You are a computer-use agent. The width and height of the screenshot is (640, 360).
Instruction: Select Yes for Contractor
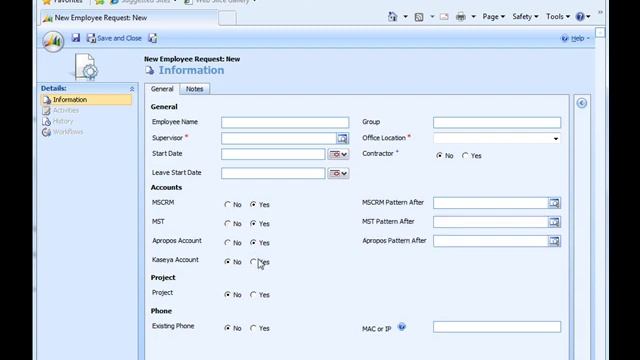[x=465, y=156]
